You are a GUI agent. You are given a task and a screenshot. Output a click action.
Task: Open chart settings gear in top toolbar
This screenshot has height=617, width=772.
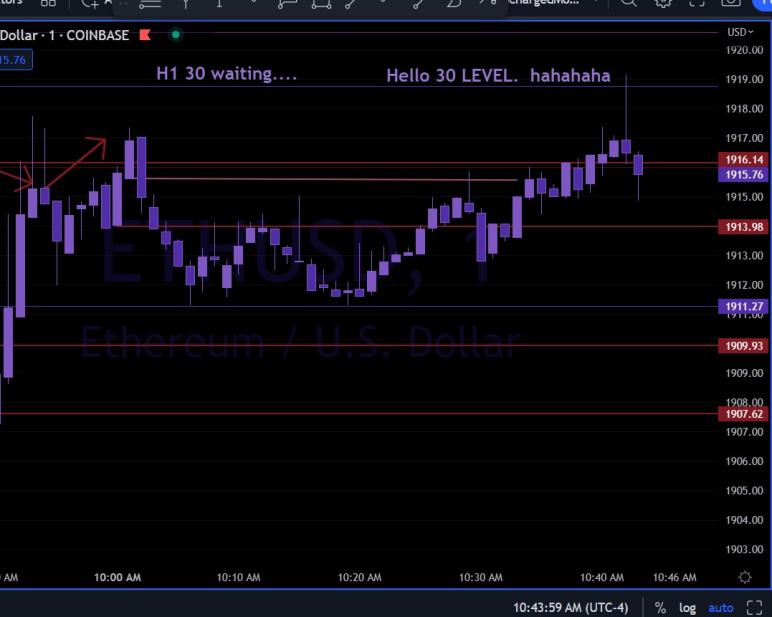[x=663, y=3]
